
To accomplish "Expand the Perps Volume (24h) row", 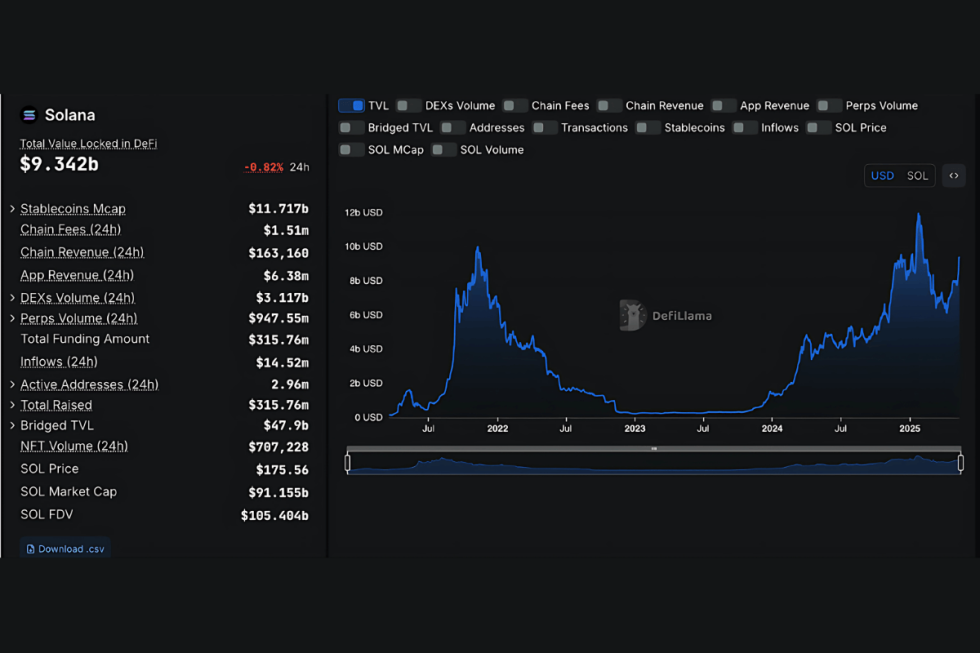I will (x=12, y=319).
